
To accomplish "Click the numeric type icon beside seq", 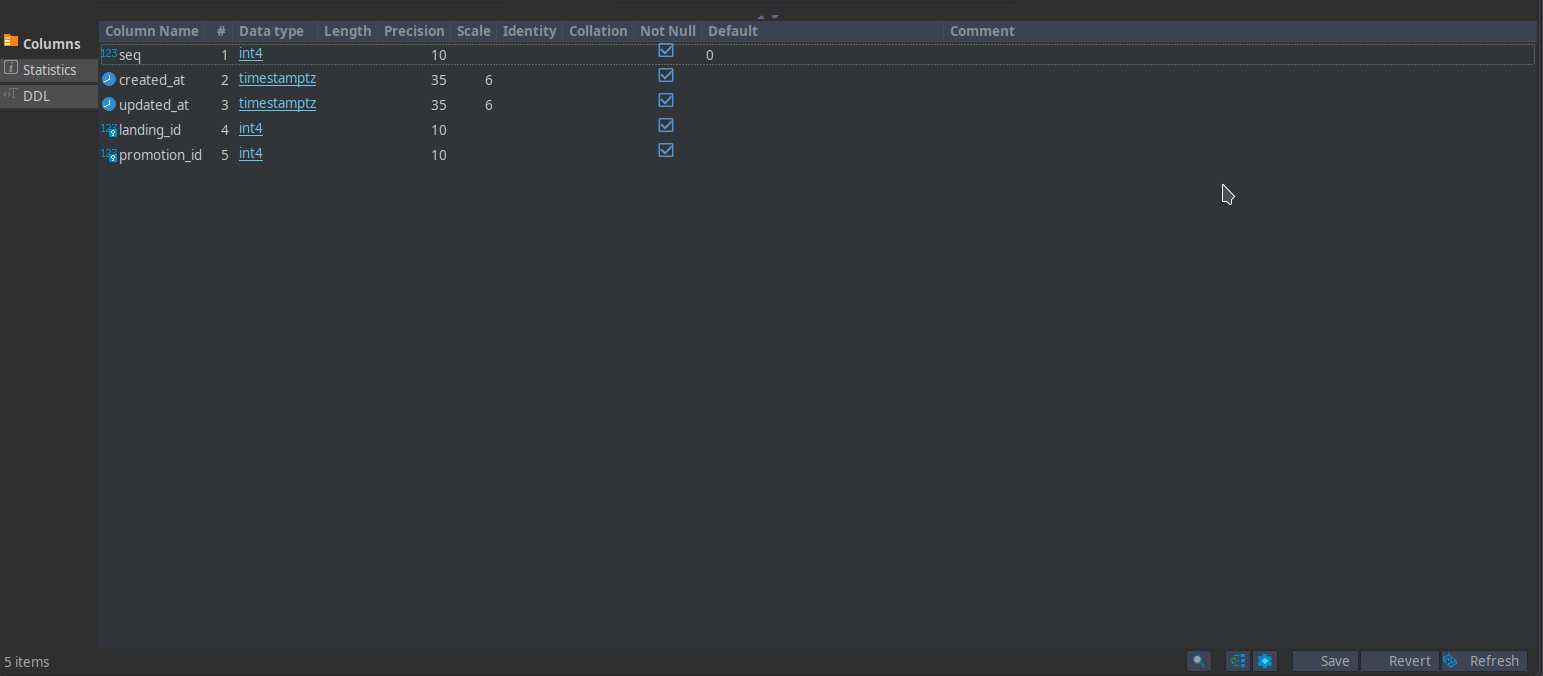I will (109, 54).
